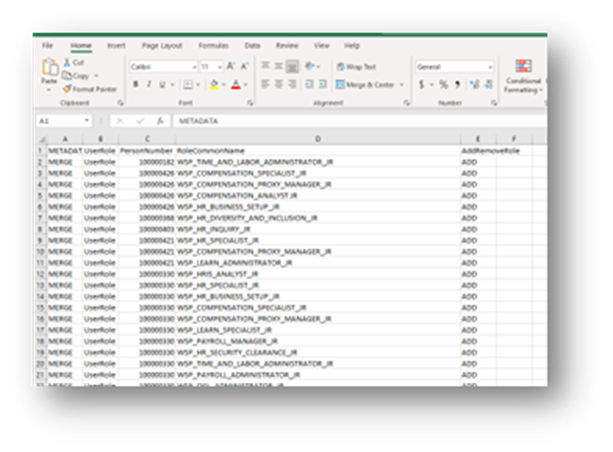This screenshot has height=452, width=613.
Task: Open Number group dialog launcher
Action: (494, 103)
